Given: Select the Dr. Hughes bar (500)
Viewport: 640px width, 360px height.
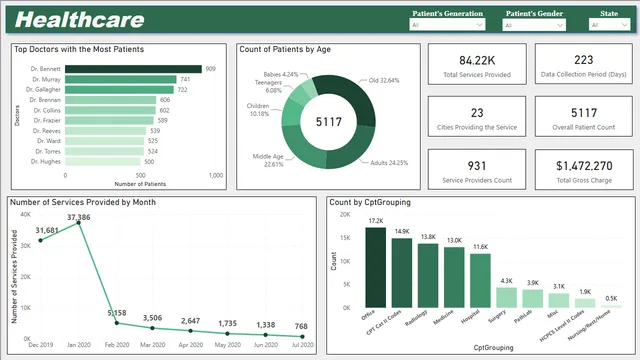Looking at the screenshot, I should point(102,162).
